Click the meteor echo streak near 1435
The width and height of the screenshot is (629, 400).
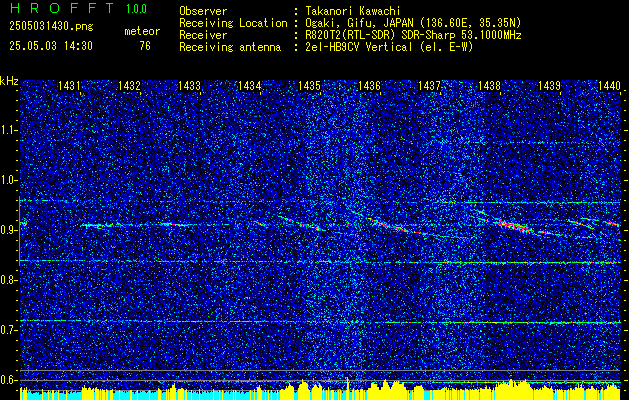coord(303,223)
